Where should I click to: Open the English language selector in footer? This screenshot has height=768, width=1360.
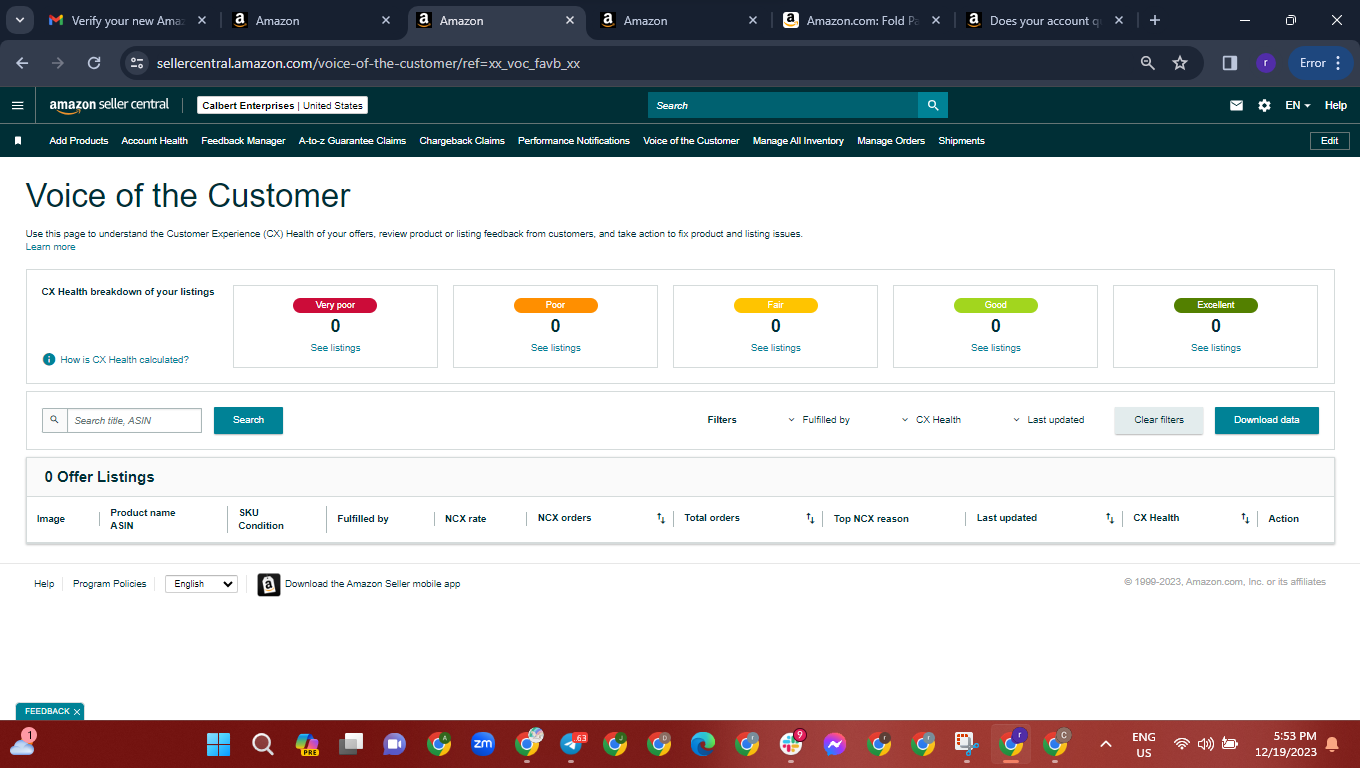tap(201, 584)
